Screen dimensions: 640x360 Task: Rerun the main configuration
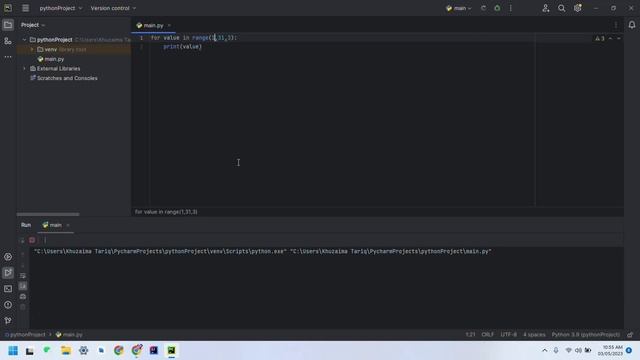(483, 8)
